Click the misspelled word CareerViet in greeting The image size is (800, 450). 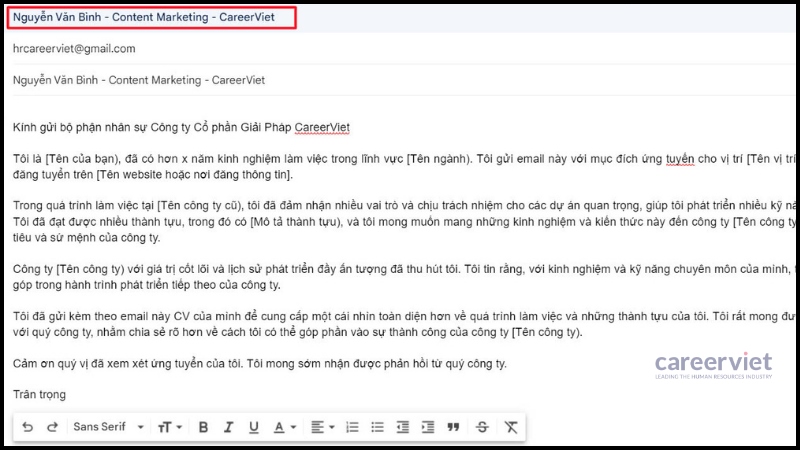click(x=322, y=128)
